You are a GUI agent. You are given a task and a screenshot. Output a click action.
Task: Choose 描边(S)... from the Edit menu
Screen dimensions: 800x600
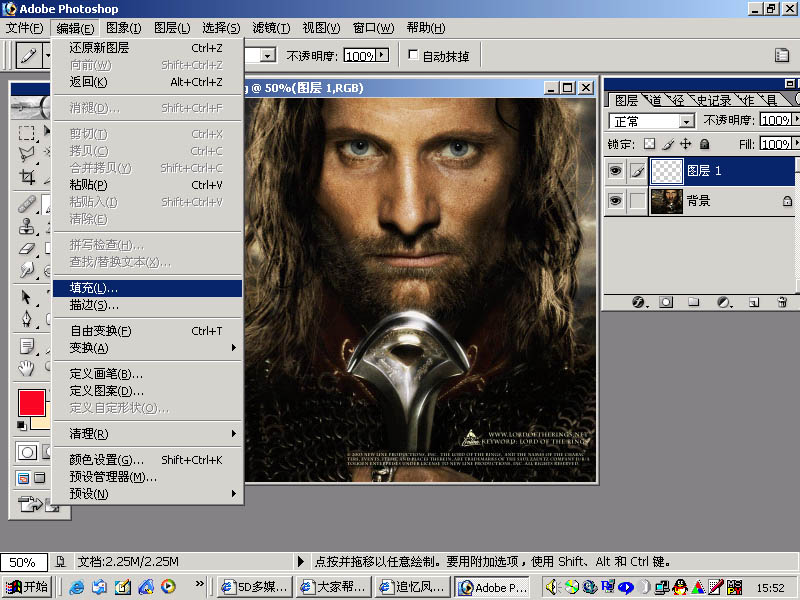(x=147, y=305)
